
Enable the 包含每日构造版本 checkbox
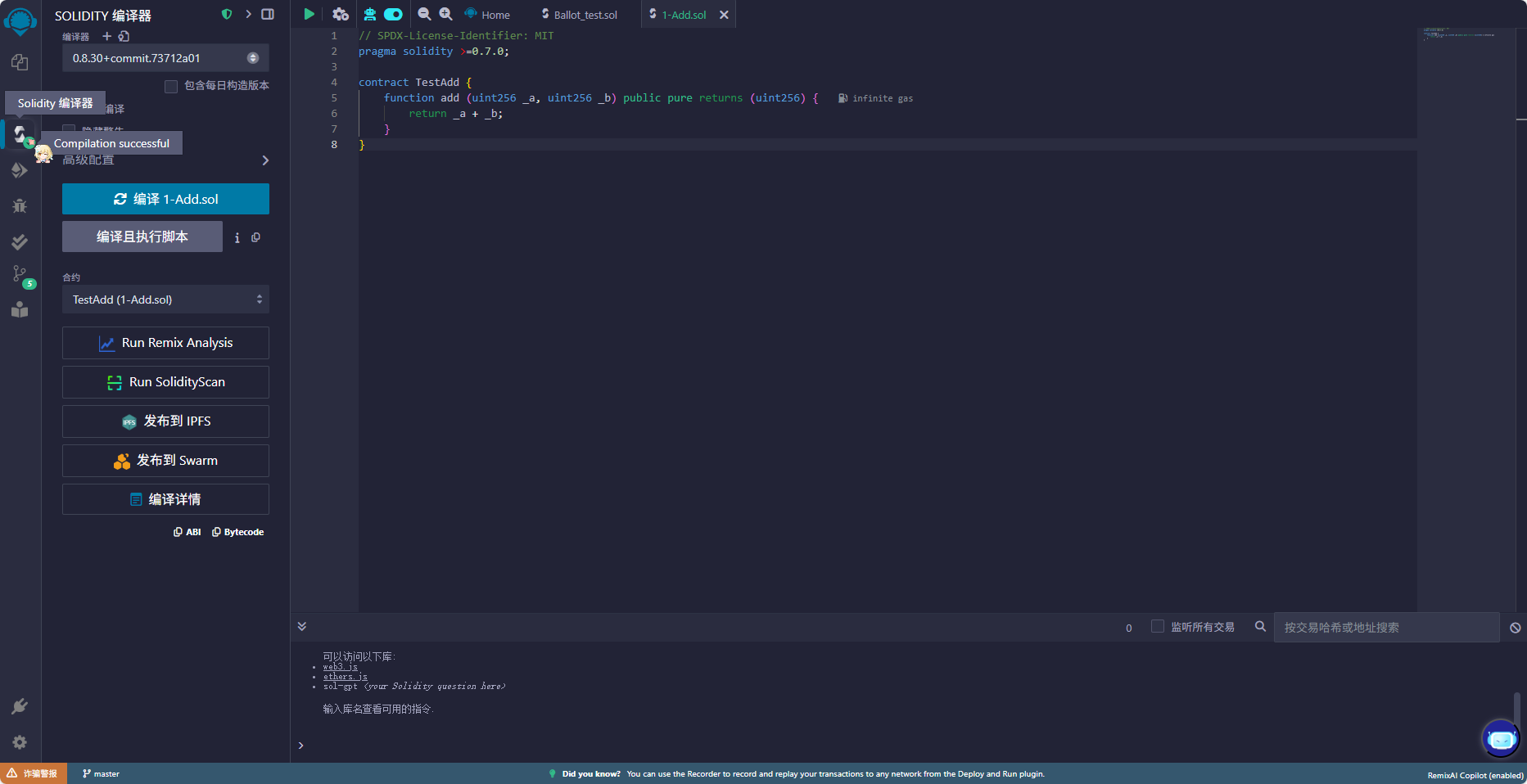coord(171,86)
